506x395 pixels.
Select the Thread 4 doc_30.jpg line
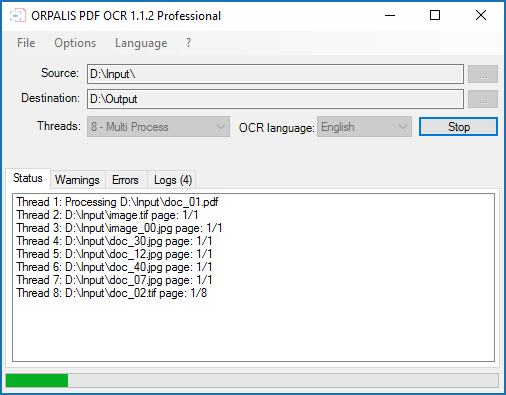[114, 241]
